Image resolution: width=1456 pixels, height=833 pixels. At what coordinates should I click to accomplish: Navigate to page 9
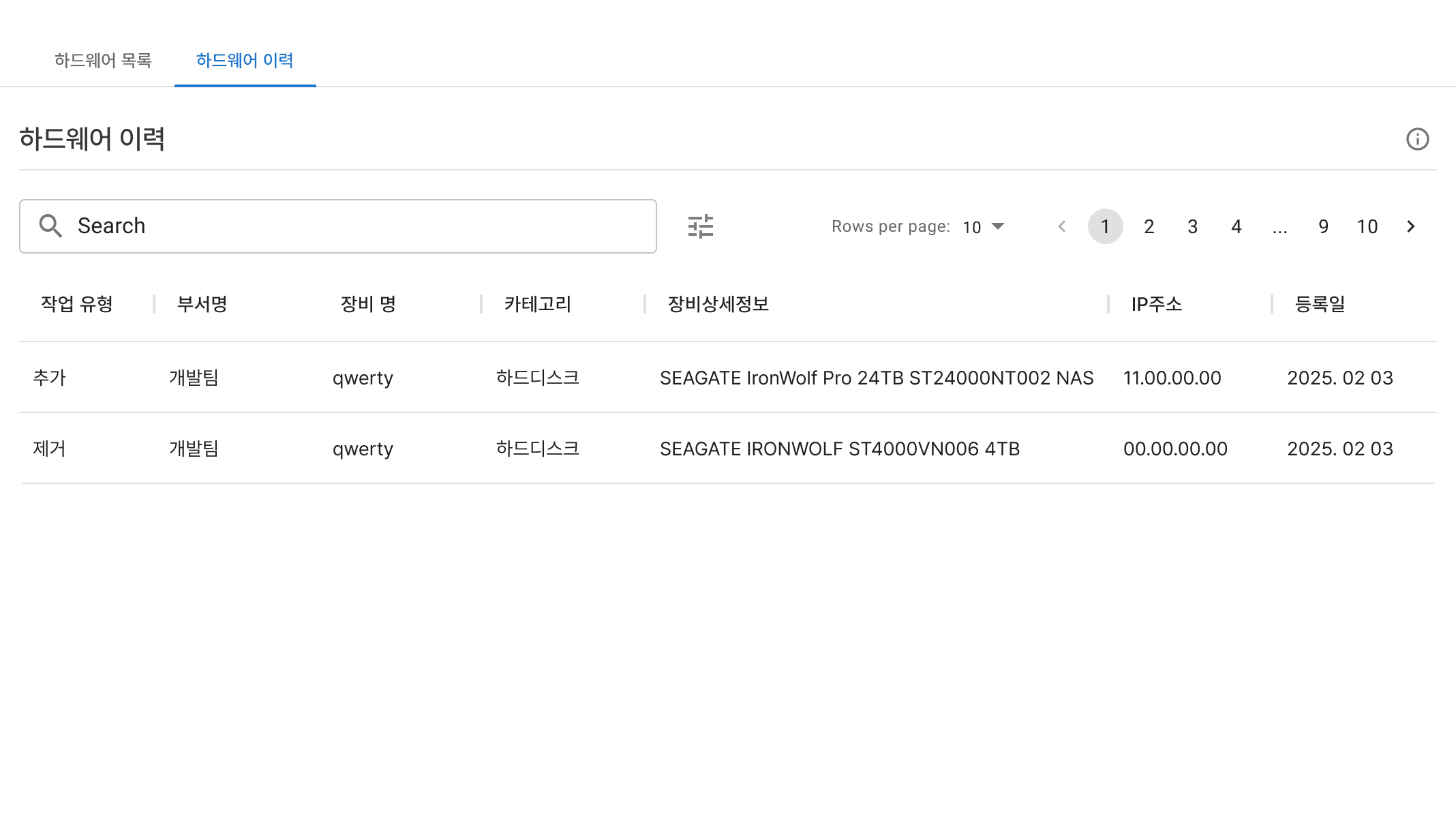pos(1323,226)
